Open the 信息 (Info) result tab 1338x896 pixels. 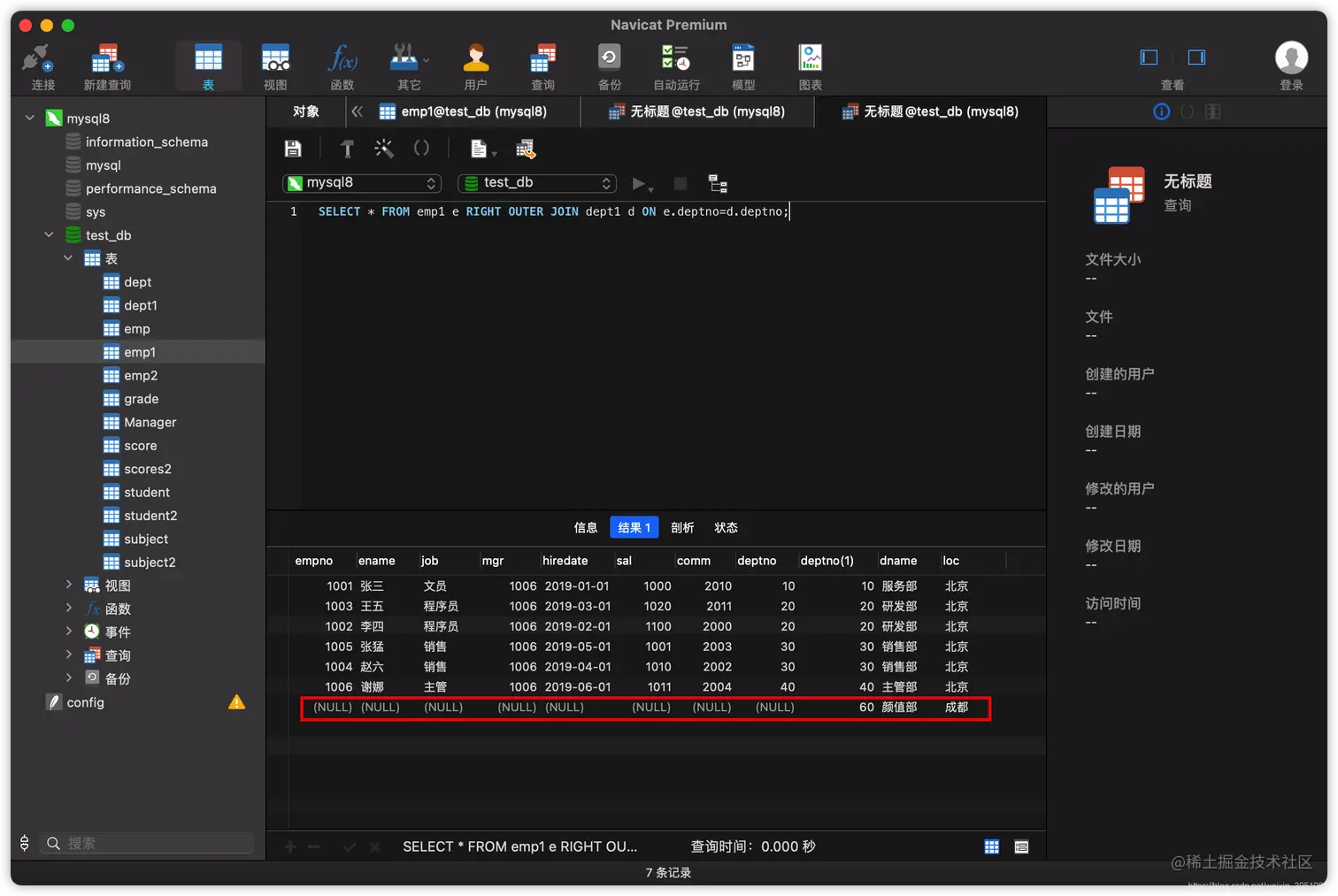point(586,527)
